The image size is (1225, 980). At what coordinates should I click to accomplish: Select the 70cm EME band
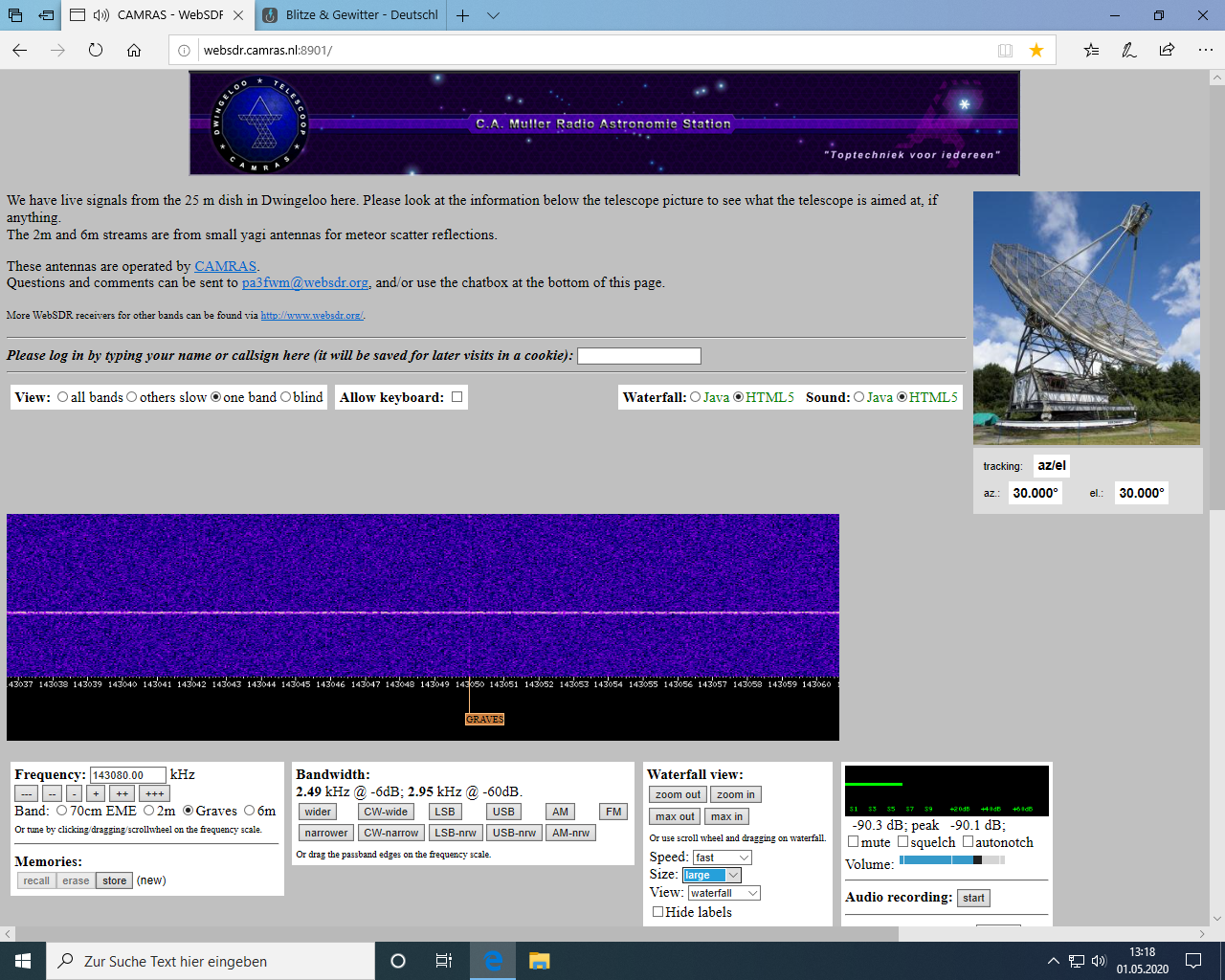click(x=61, y=811)
